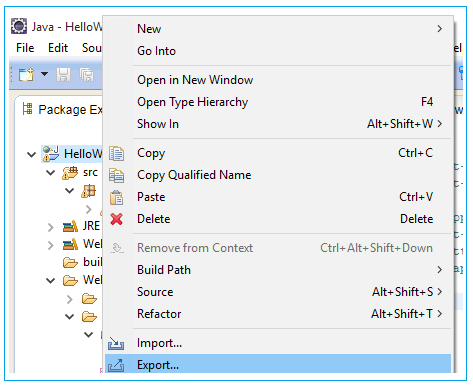Select the buil folder tree item
The height and width of the screenshot is (389, 473).
[92, 262]
